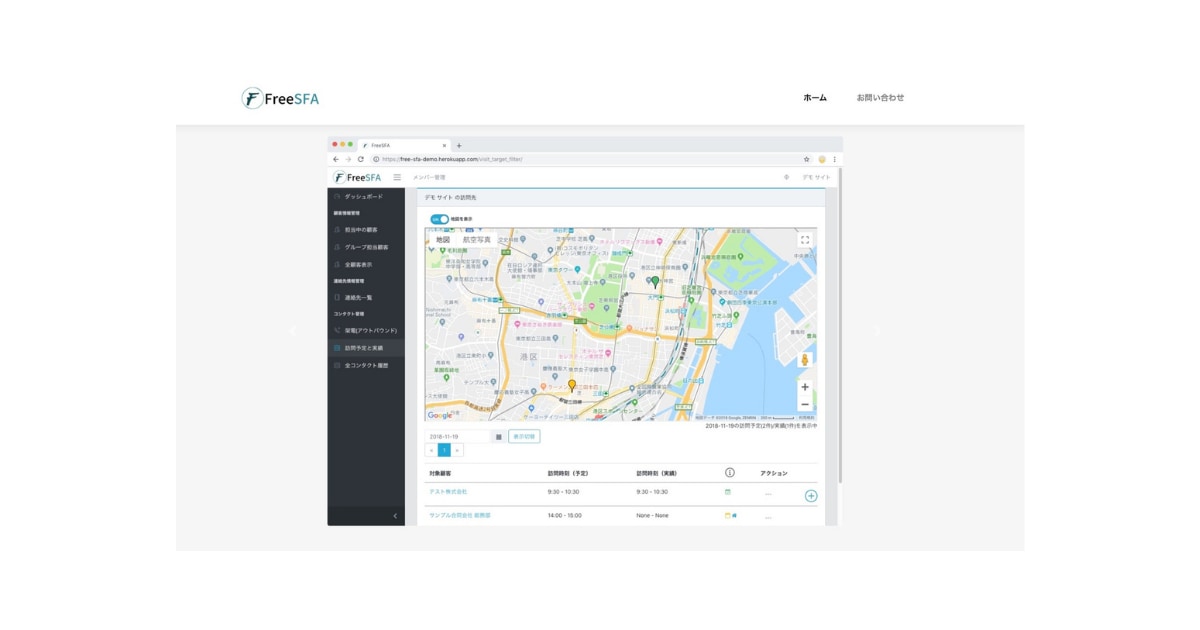This screenshot has width=1200, height=630.
Task: Toggle the 地図を表示 map switch
Action: point(439,219)
